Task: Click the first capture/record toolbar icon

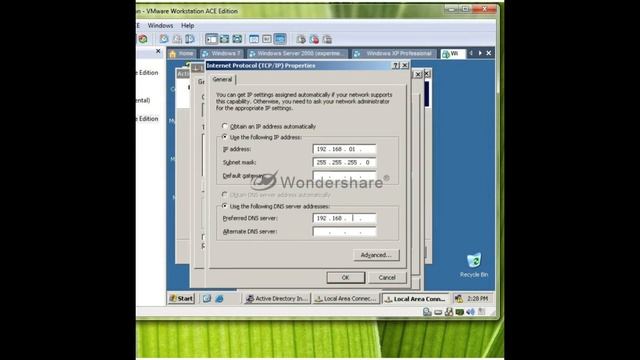Action: [x=301, y=39]
